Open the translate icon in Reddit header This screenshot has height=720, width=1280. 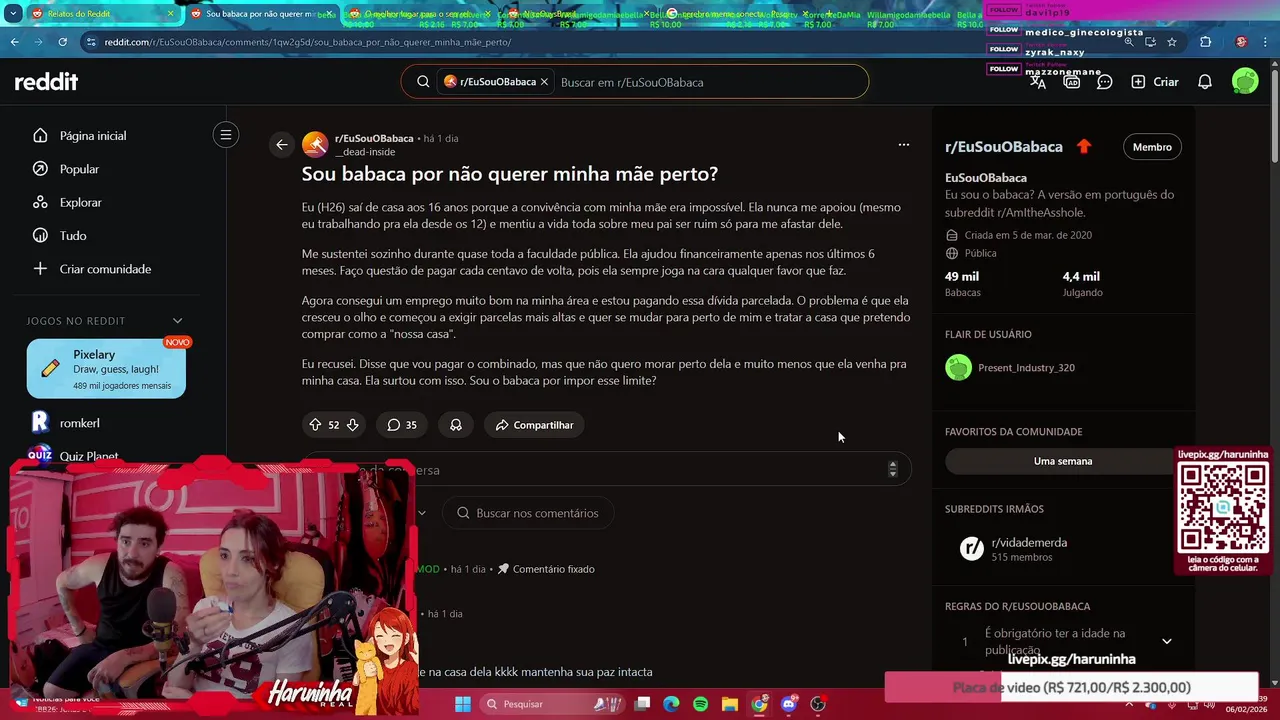point(1038,82)
